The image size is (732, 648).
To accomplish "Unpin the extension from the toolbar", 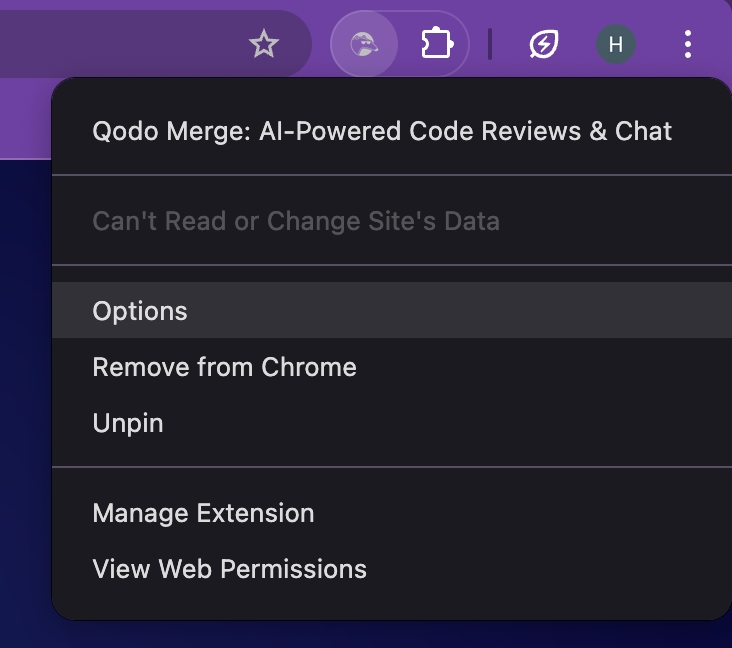I will pyautogui.click(x=127, y=423).
